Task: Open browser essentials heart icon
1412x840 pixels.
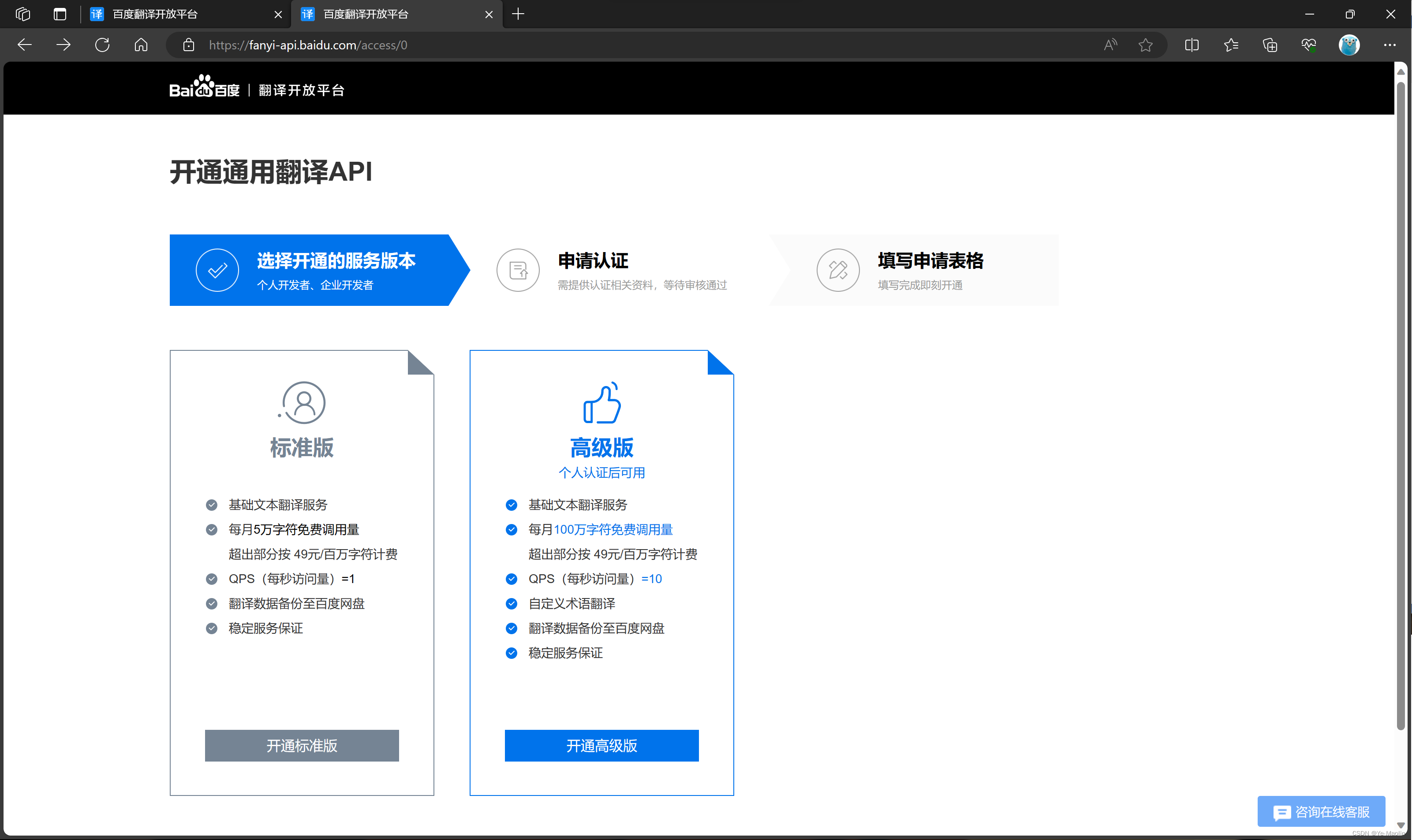Action: [1309, 45]
